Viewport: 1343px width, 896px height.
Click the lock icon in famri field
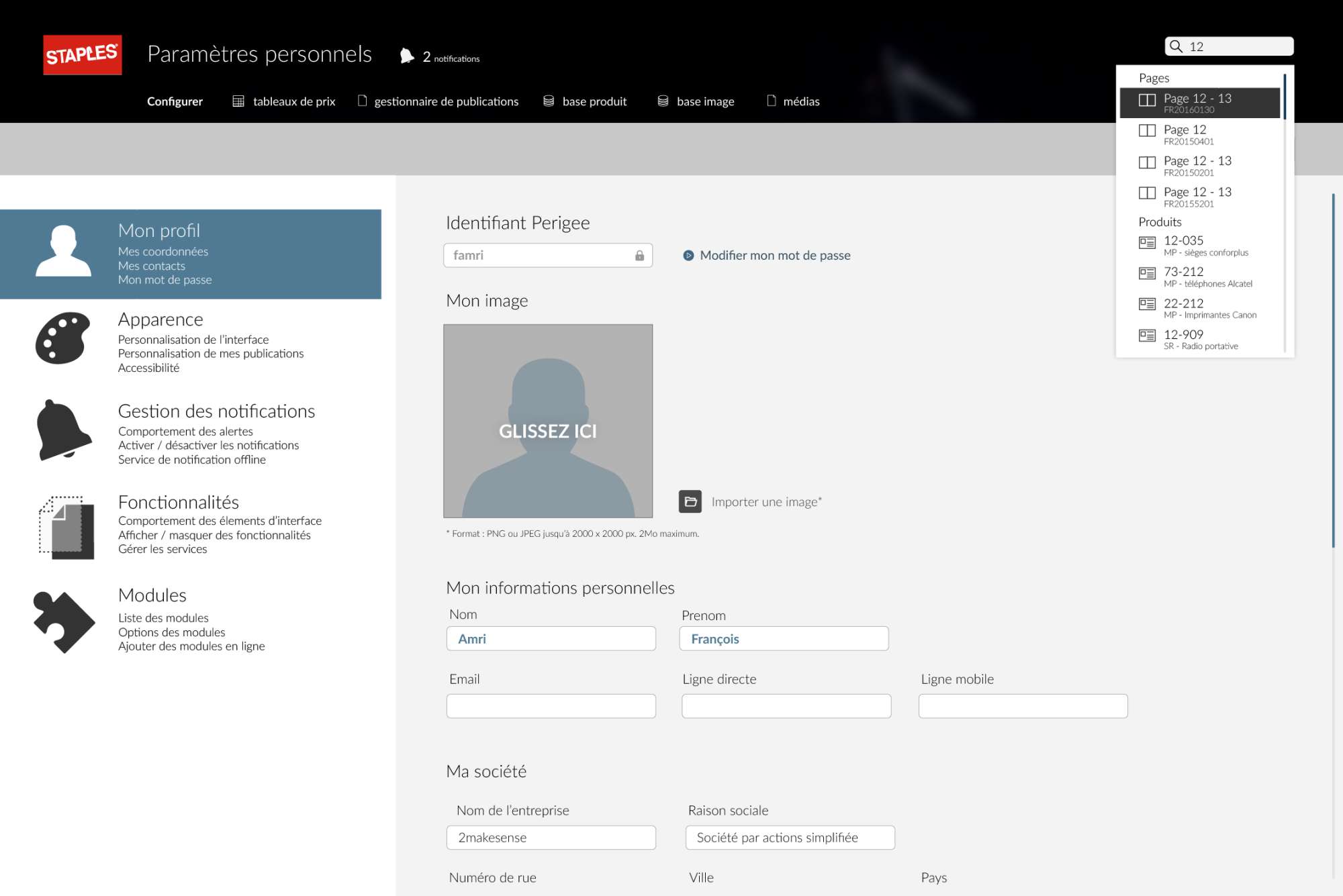pos(639,256)
